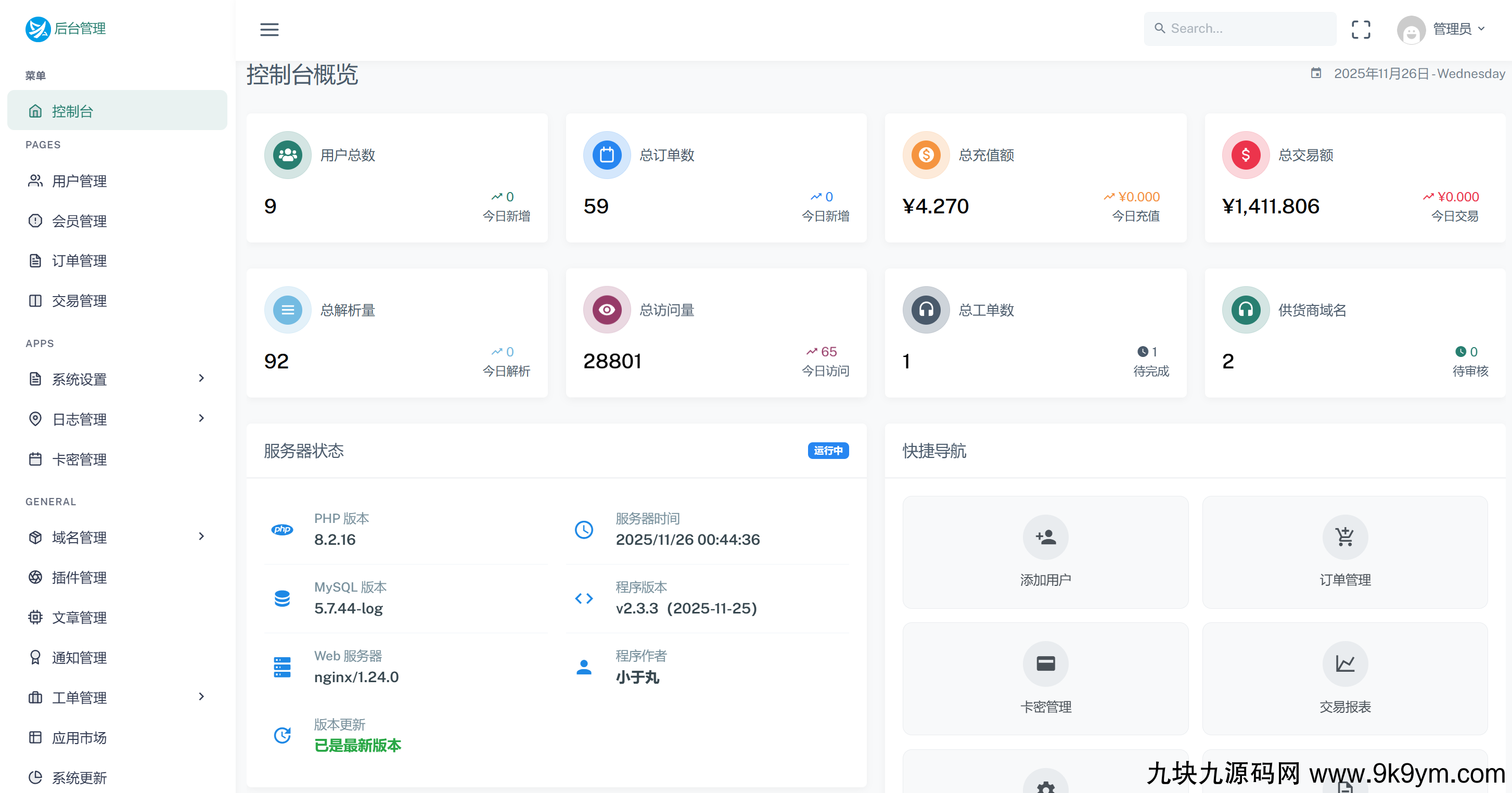Toggle the hamburger menu icon

270,29
